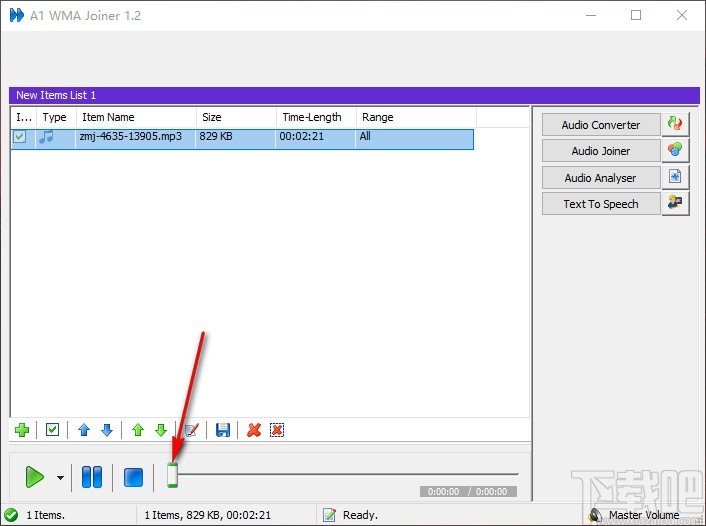
Task: Click the Ready status notepad icon
Action: pyautogui.click(x=329, y=515)
